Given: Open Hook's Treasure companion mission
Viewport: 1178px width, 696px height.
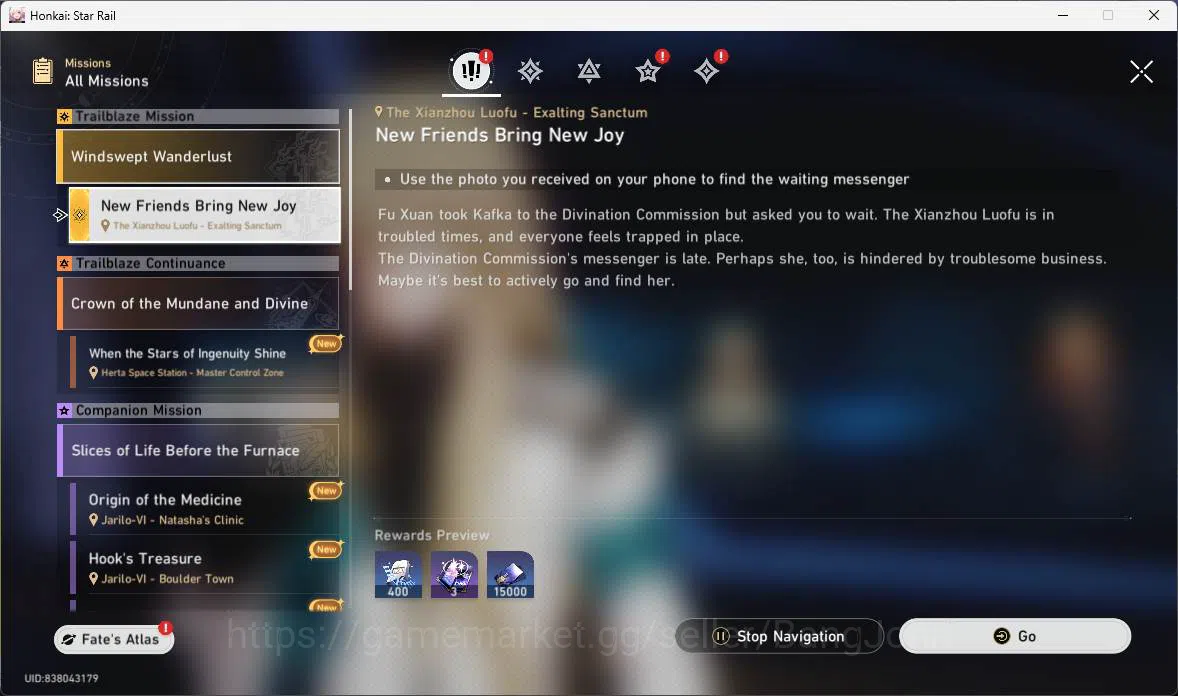Looking at the screenshot, I should [x=204, y=567].
